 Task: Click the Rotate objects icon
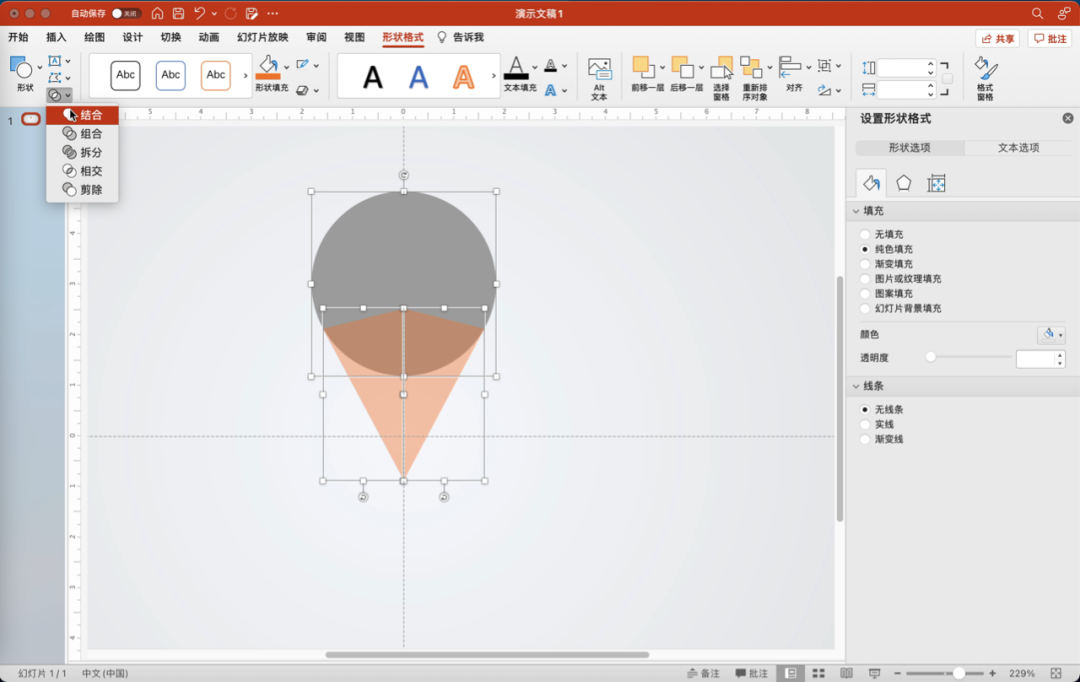[x=824, y=90]
